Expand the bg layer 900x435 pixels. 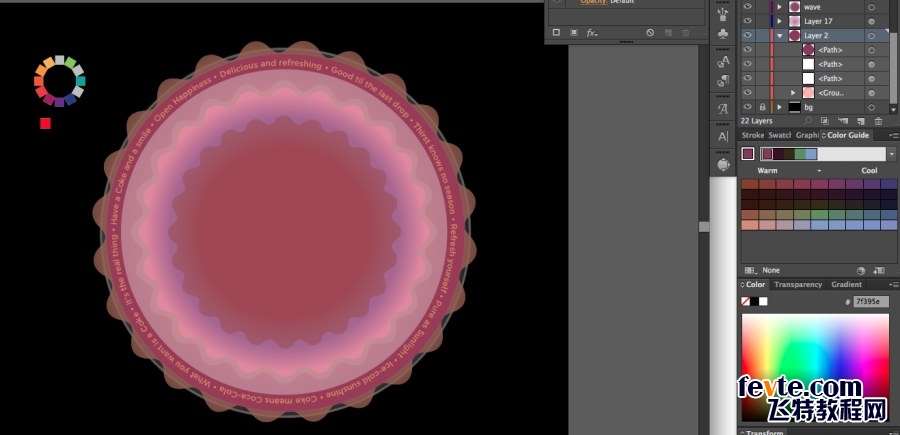click(x=779, y=106)
